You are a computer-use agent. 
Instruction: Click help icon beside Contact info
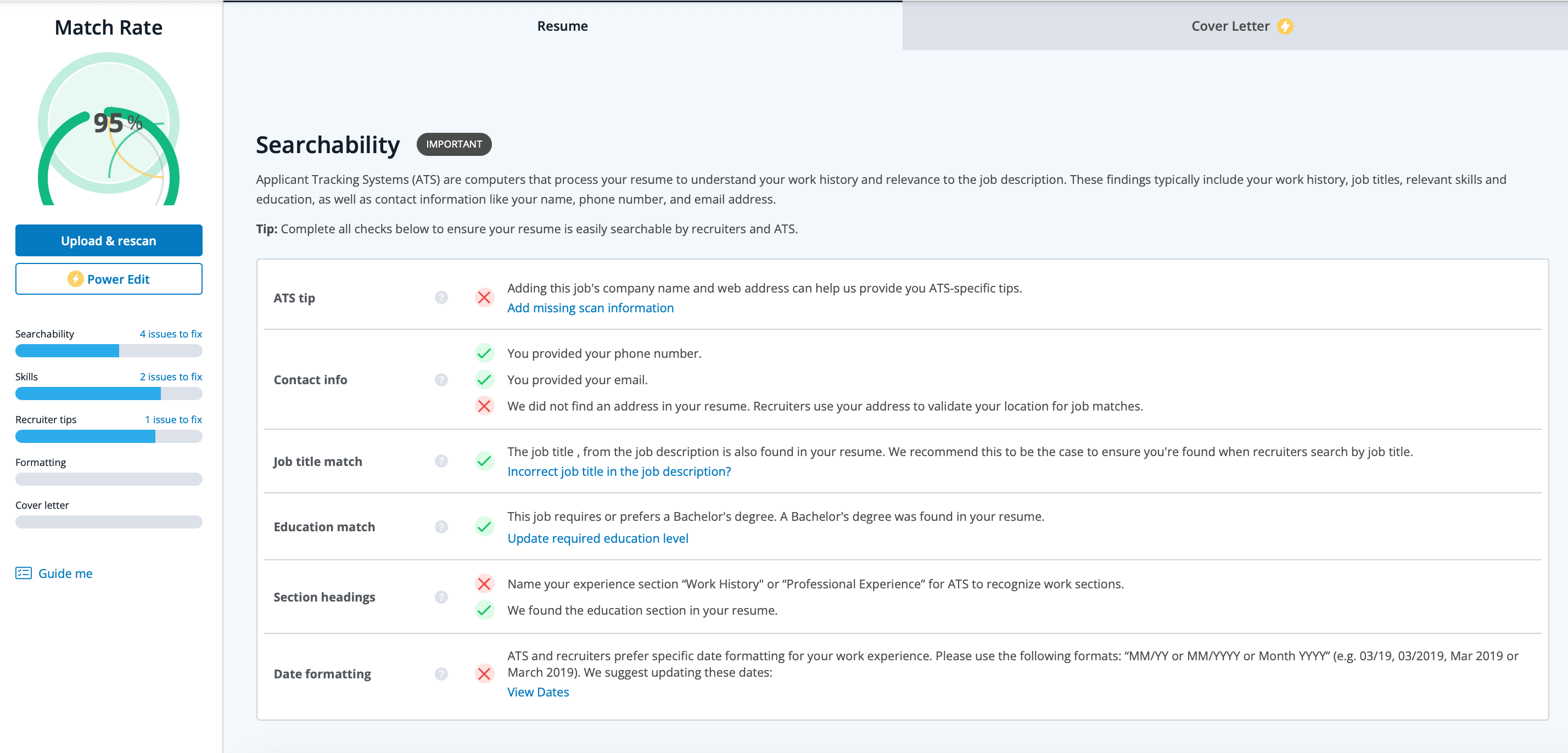coord(441,380)
